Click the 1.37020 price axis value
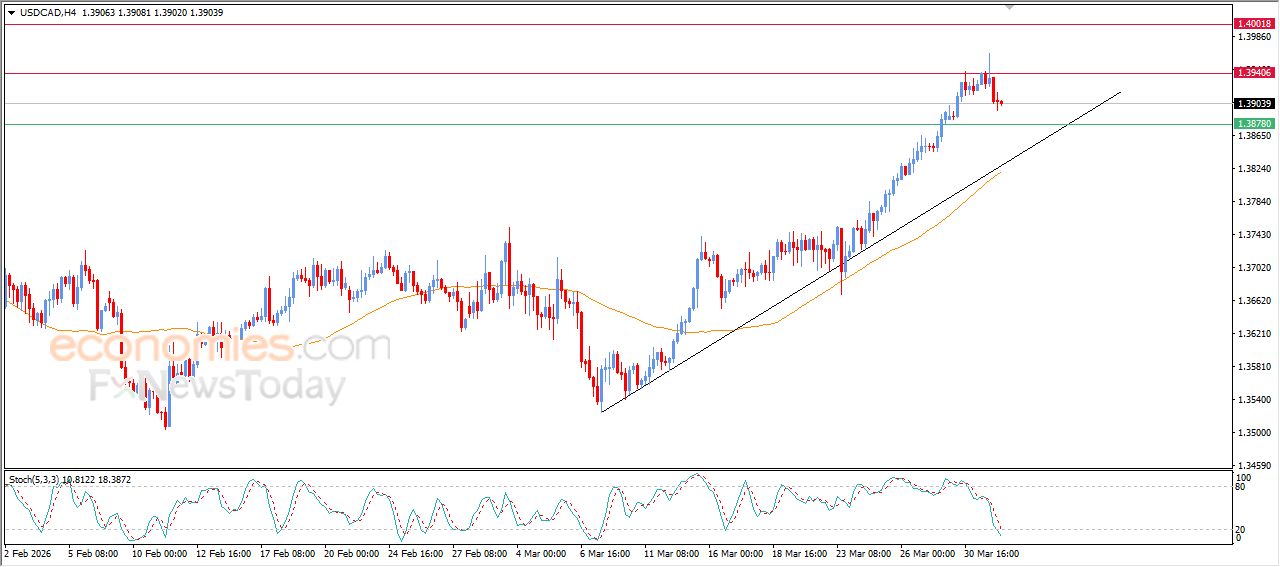The height and width of the screenshot is (567, 1280). point(1253,268)
